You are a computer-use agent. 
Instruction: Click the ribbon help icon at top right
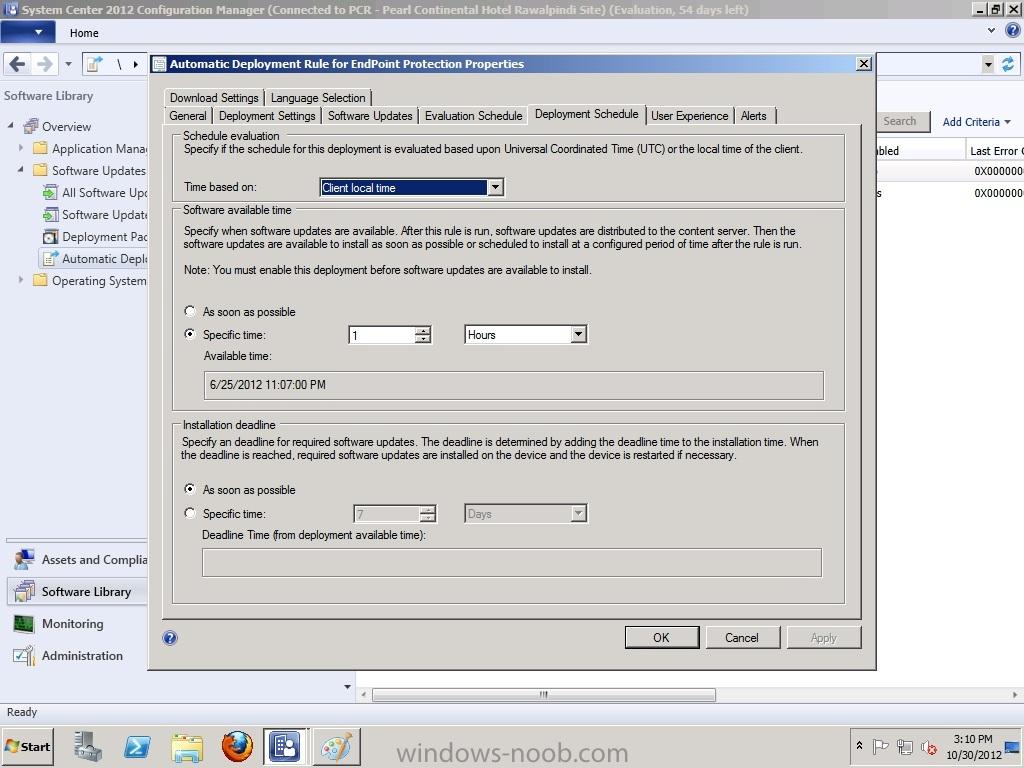[1013, 30]
